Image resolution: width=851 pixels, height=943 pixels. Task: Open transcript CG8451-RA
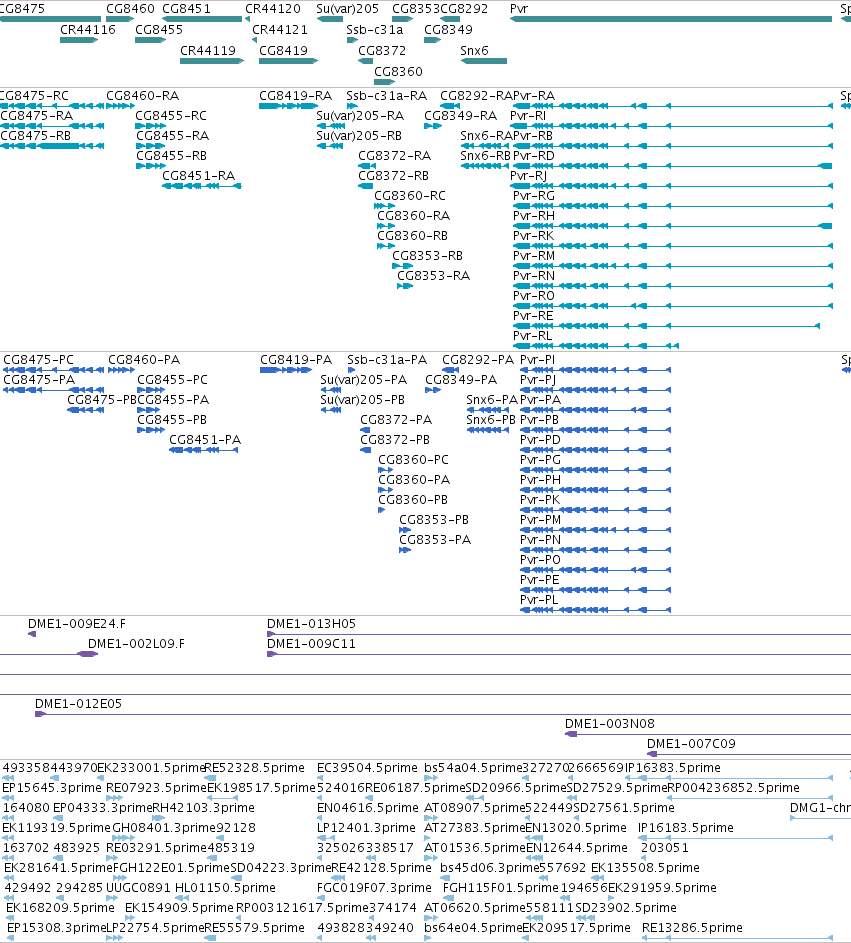(x=201, y=186)
